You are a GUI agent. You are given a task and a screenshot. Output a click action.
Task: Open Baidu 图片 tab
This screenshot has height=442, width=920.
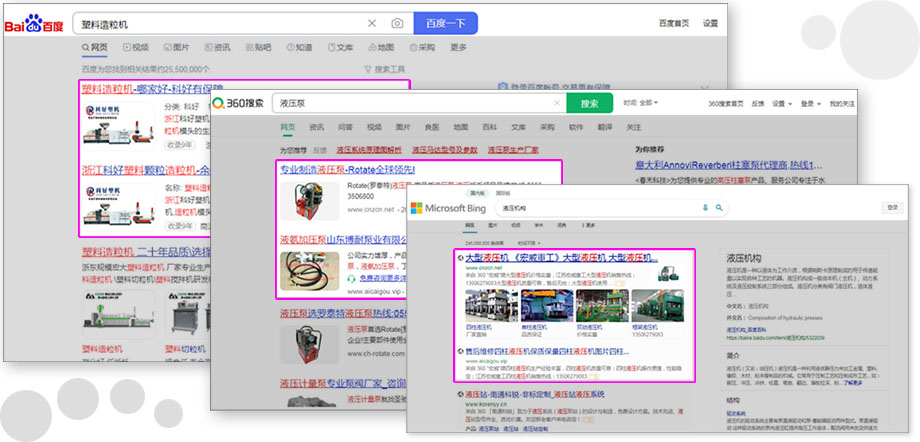[x=176, y=47]
